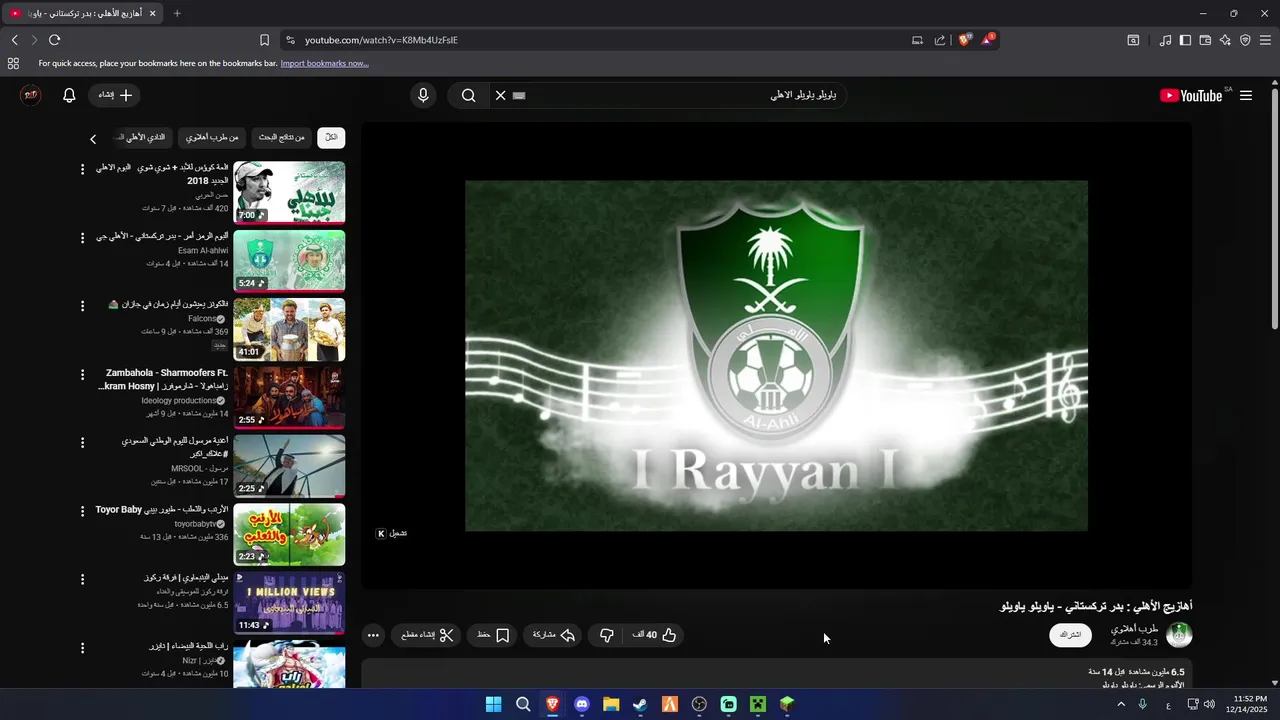Image resolution: width=1280 pixels, height=720 pixels.
Task: Open options menu for MRSOOL video
Action: [x=82, y=442]
